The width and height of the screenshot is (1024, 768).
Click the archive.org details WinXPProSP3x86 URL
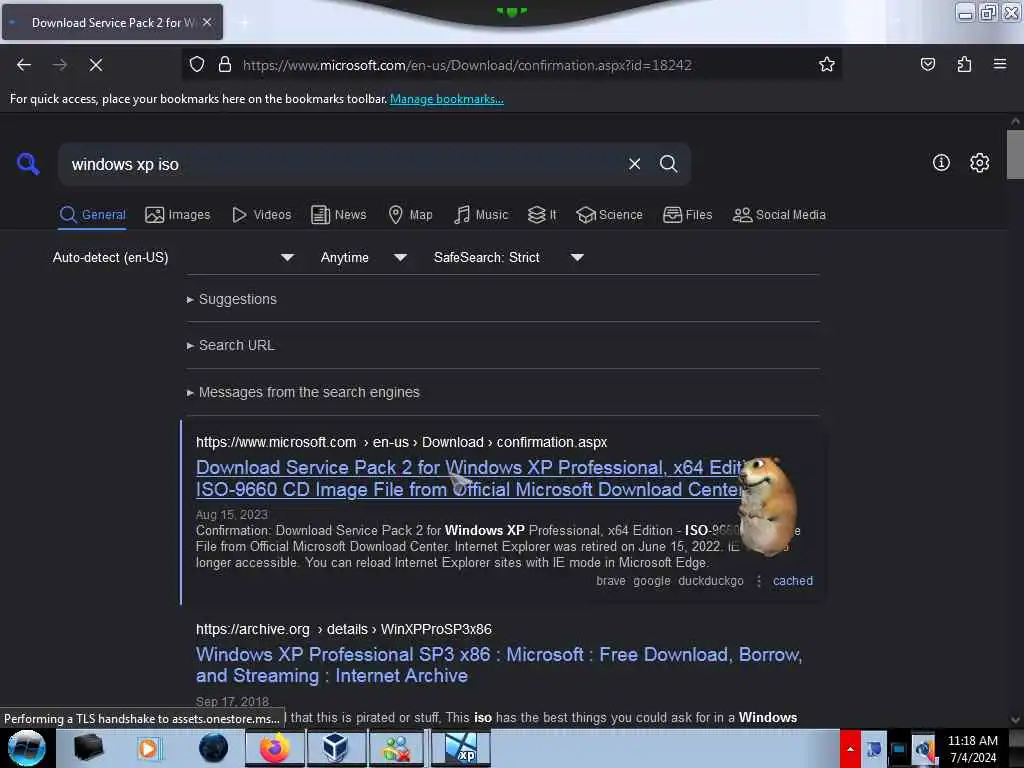344,629
